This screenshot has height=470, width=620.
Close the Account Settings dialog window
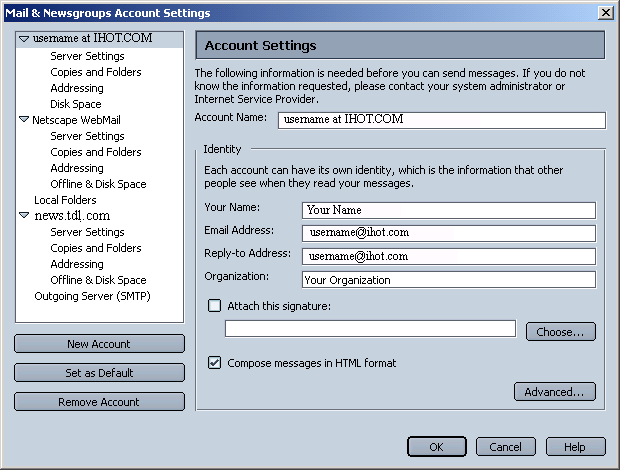605,12
